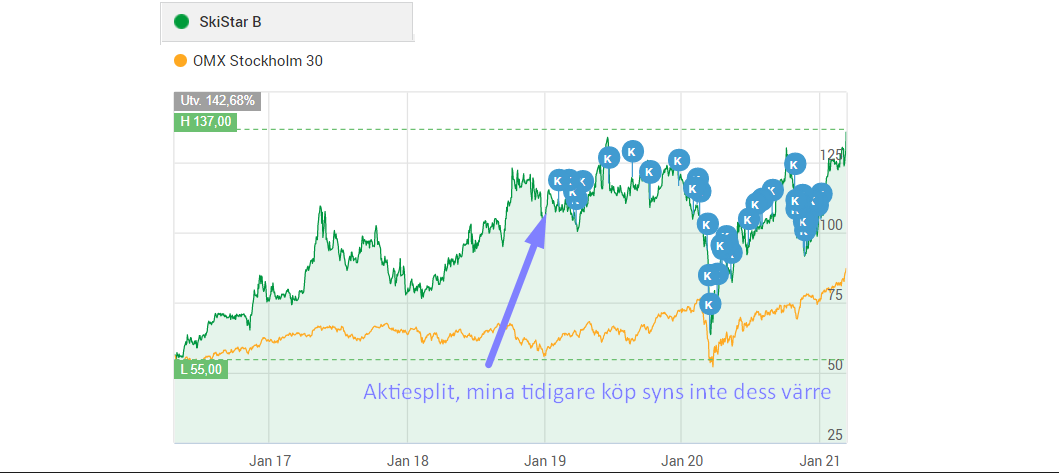This screenshot has width=1059, height=473.
Task: Click the topmost K buy marker
Action: (632, 151)
